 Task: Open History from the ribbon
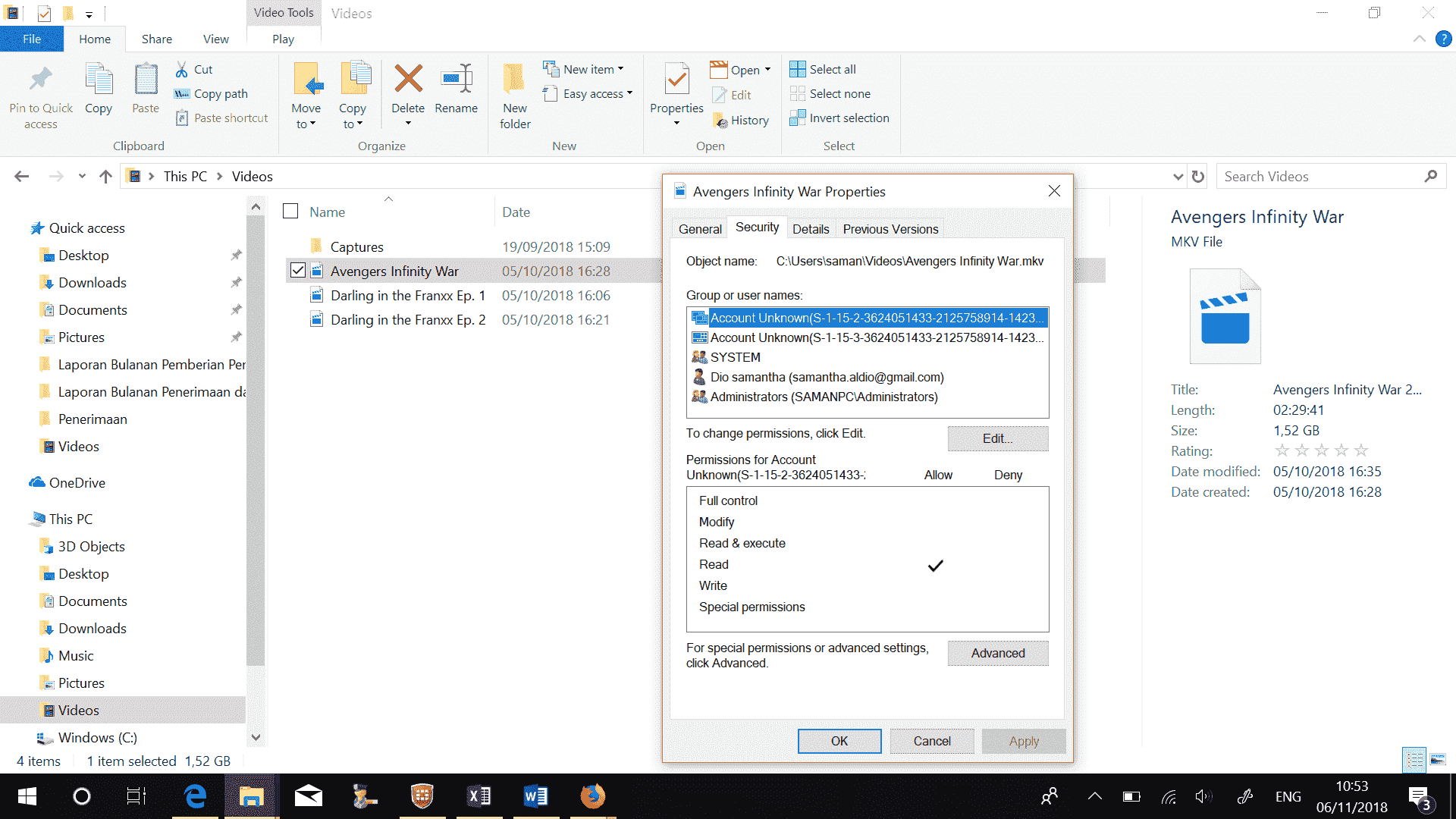point(741,120)
